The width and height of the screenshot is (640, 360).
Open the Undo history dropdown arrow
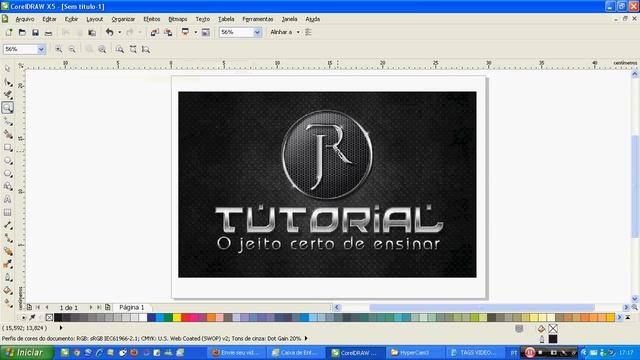(x=120, y=32)
